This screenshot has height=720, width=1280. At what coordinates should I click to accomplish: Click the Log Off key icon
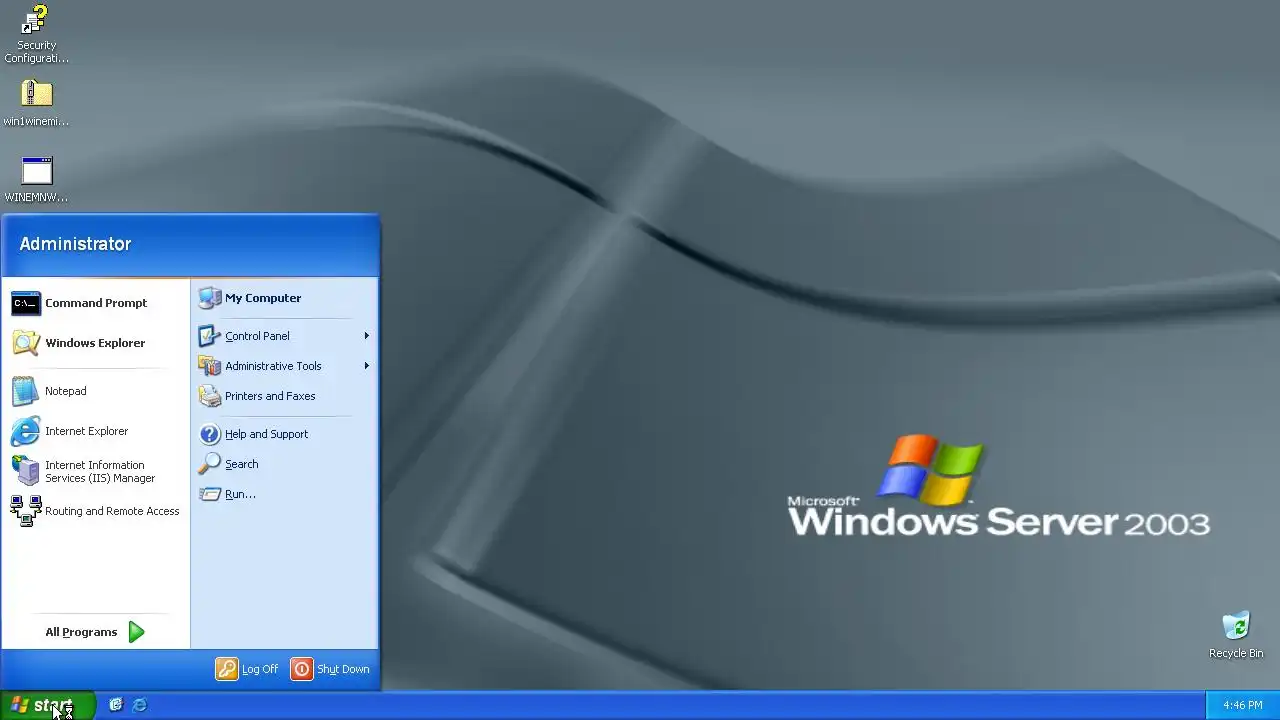point(227,669)
